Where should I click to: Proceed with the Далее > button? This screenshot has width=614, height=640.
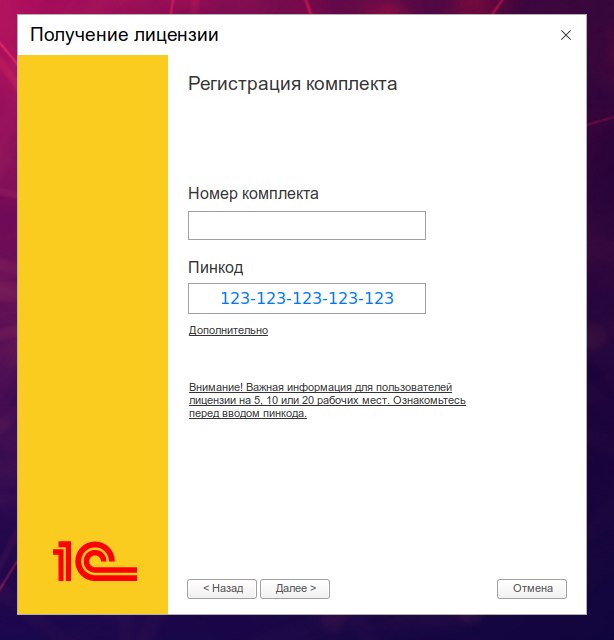[x=295, y=589]
